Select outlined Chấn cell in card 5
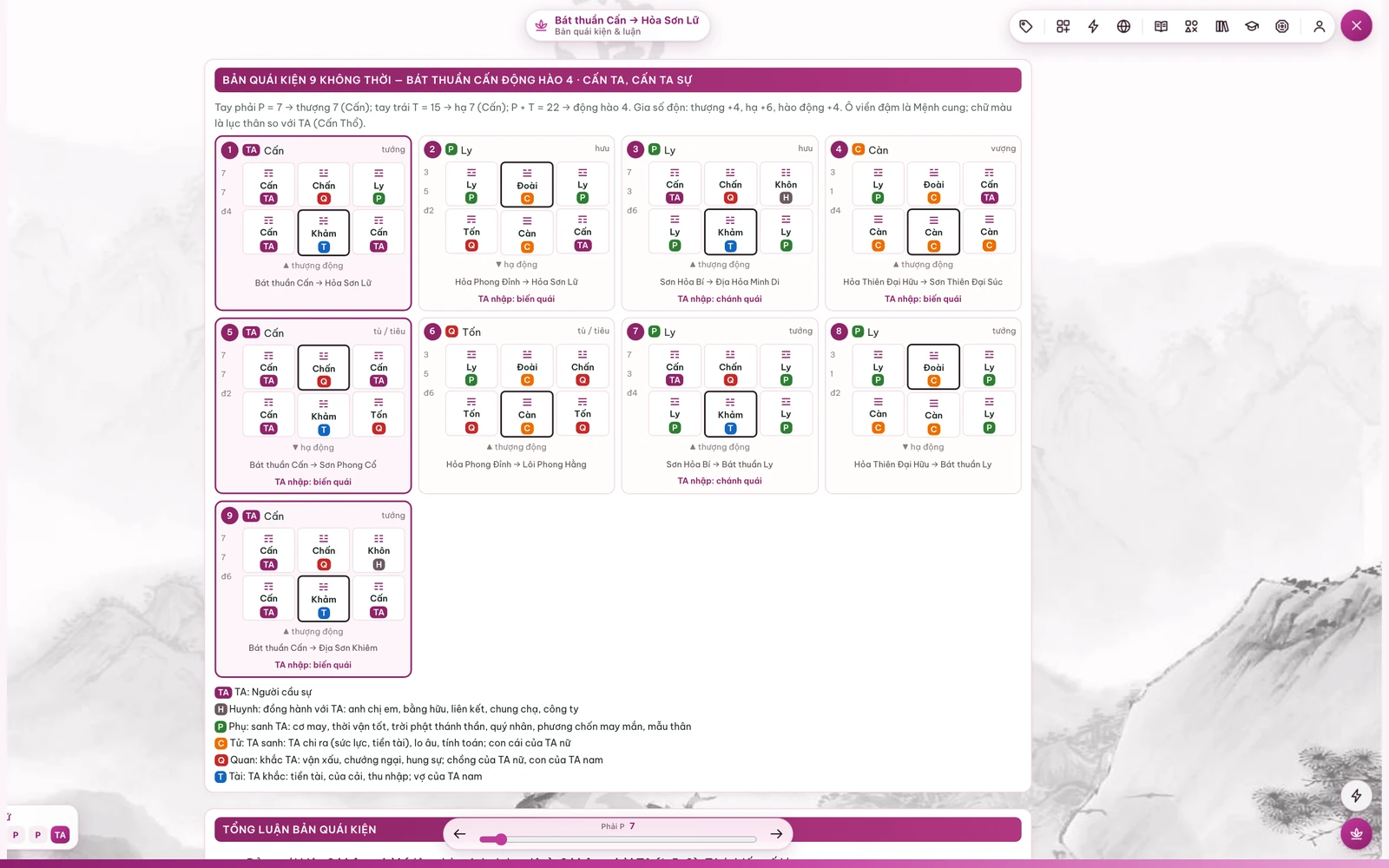The image size is (1389, 868). pyautogui.click(x=324, y=368)
